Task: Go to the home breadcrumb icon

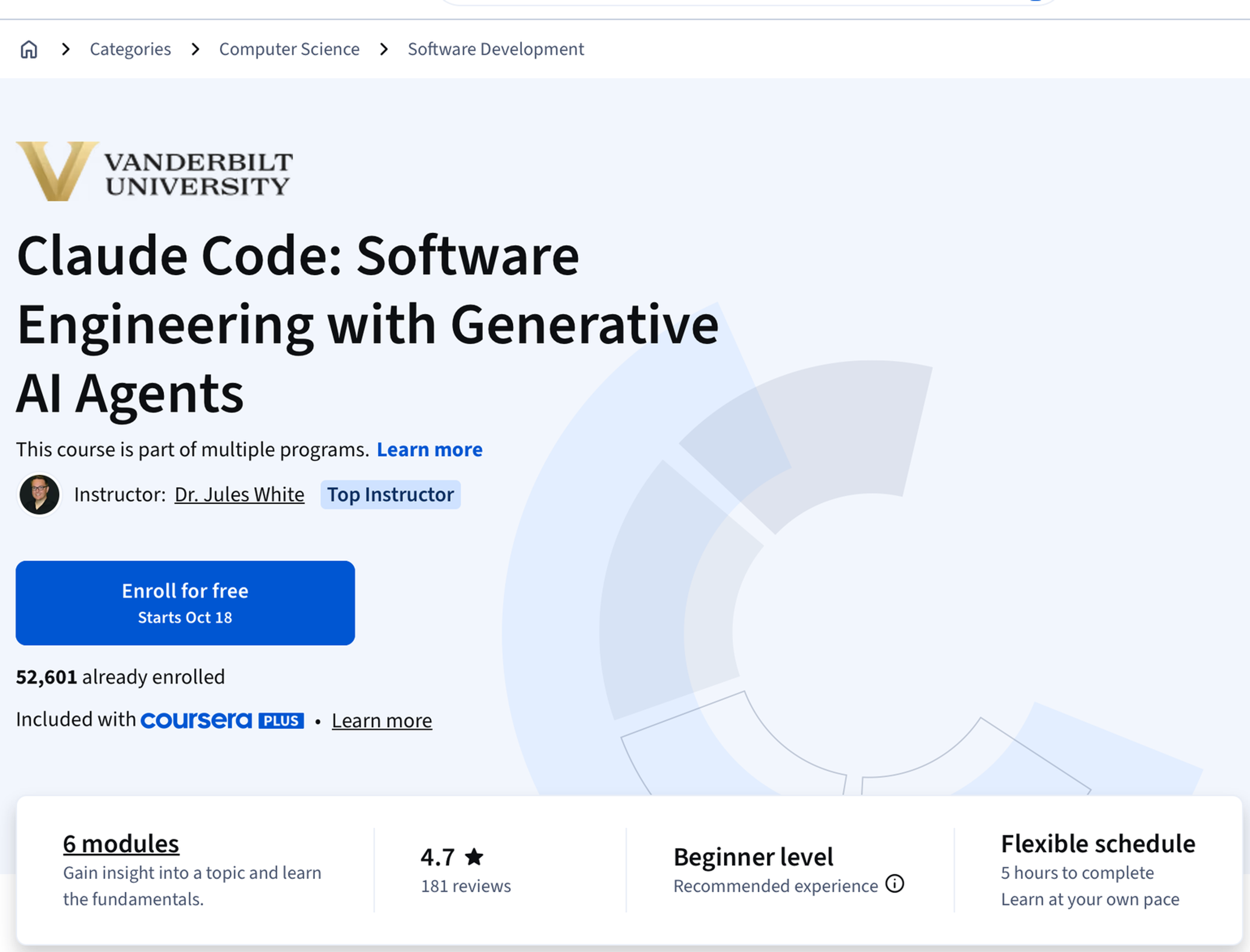Action: click(x=29, y=49)
